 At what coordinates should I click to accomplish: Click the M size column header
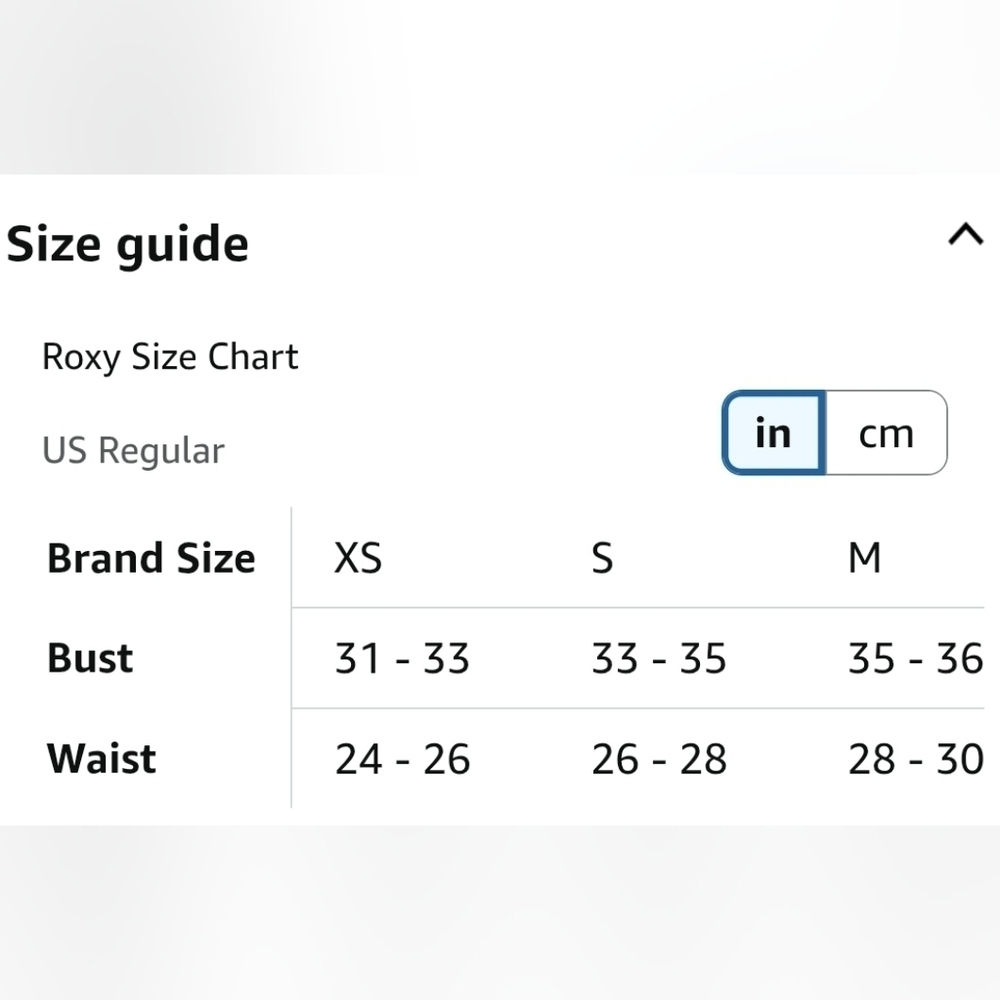864,558
